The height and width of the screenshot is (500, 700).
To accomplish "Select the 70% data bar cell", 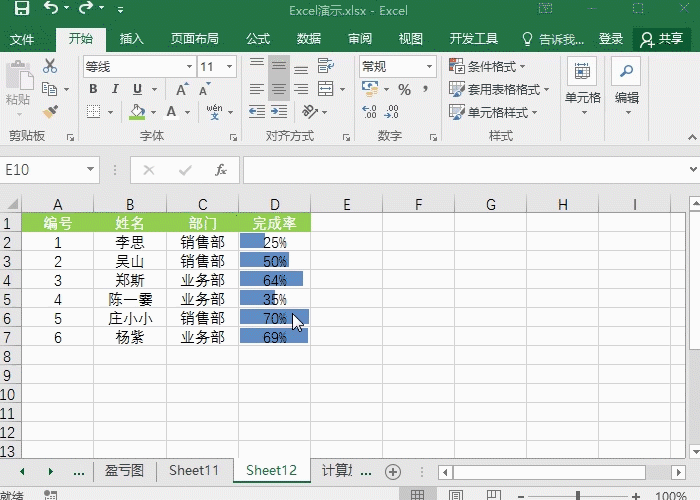I will pos(274,318).
